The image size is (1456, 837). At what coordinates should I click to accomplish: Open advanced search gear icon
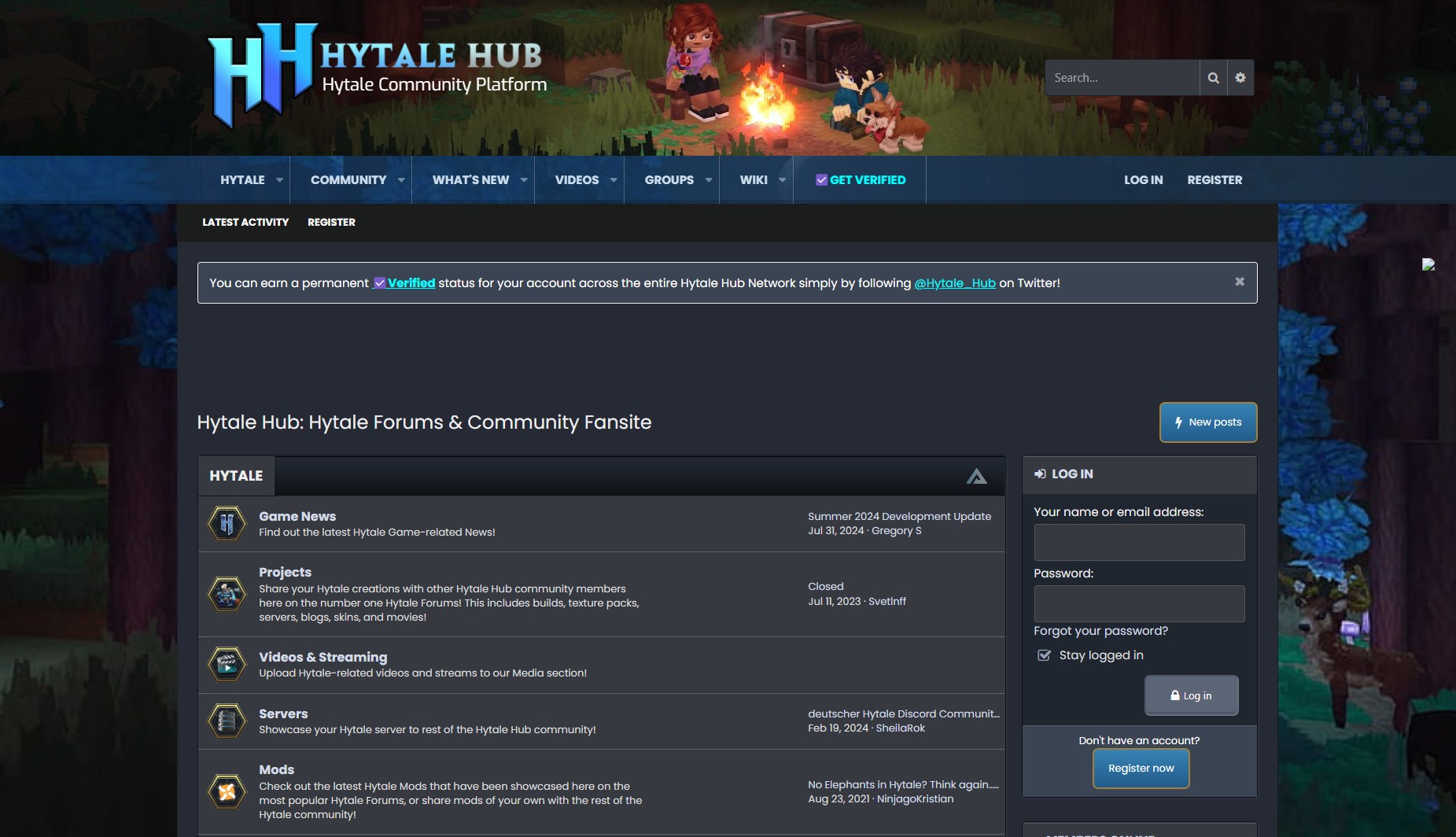tap(1240, 78)
